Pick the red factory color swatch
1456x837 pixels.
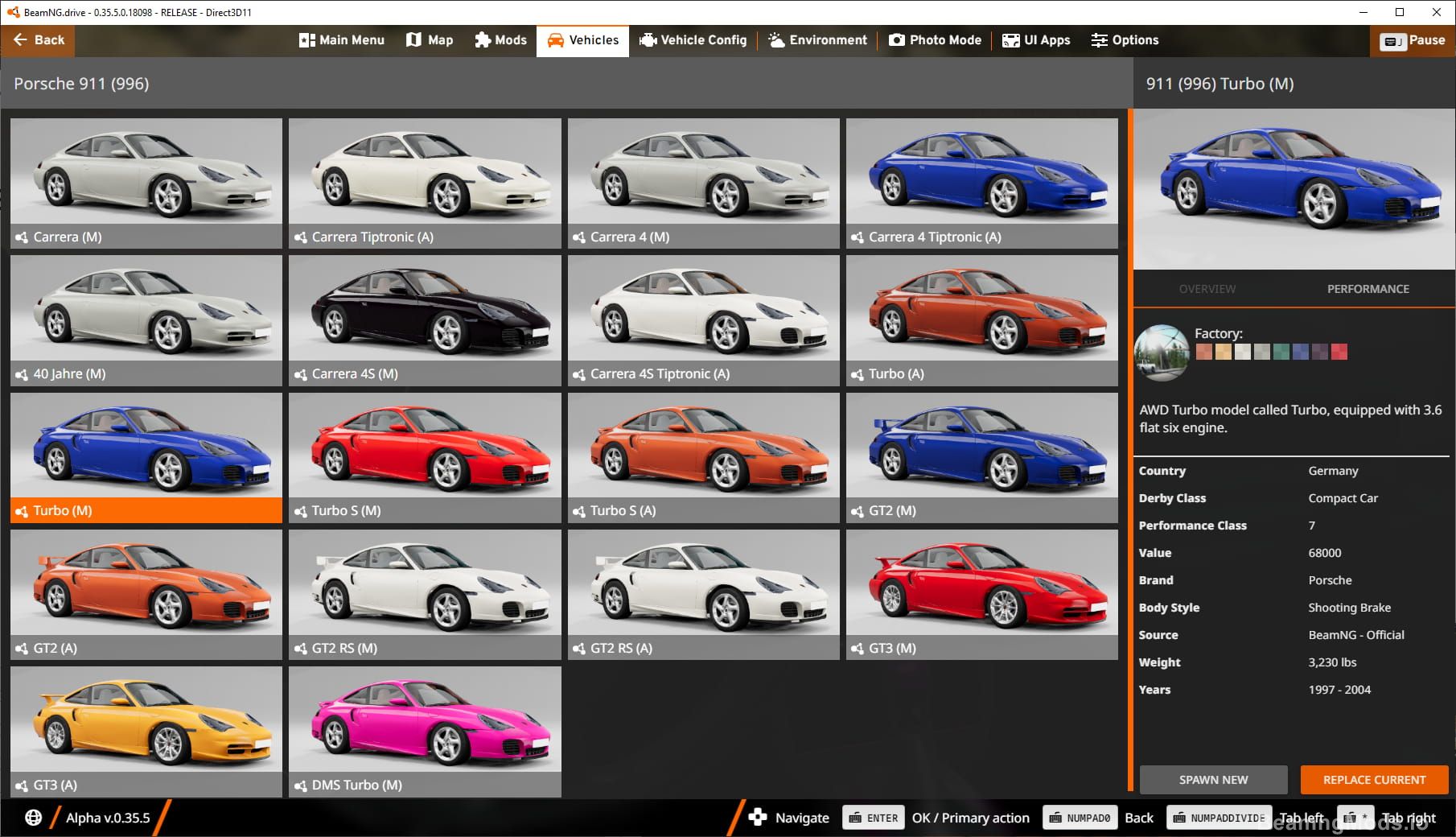(1339, 352)
